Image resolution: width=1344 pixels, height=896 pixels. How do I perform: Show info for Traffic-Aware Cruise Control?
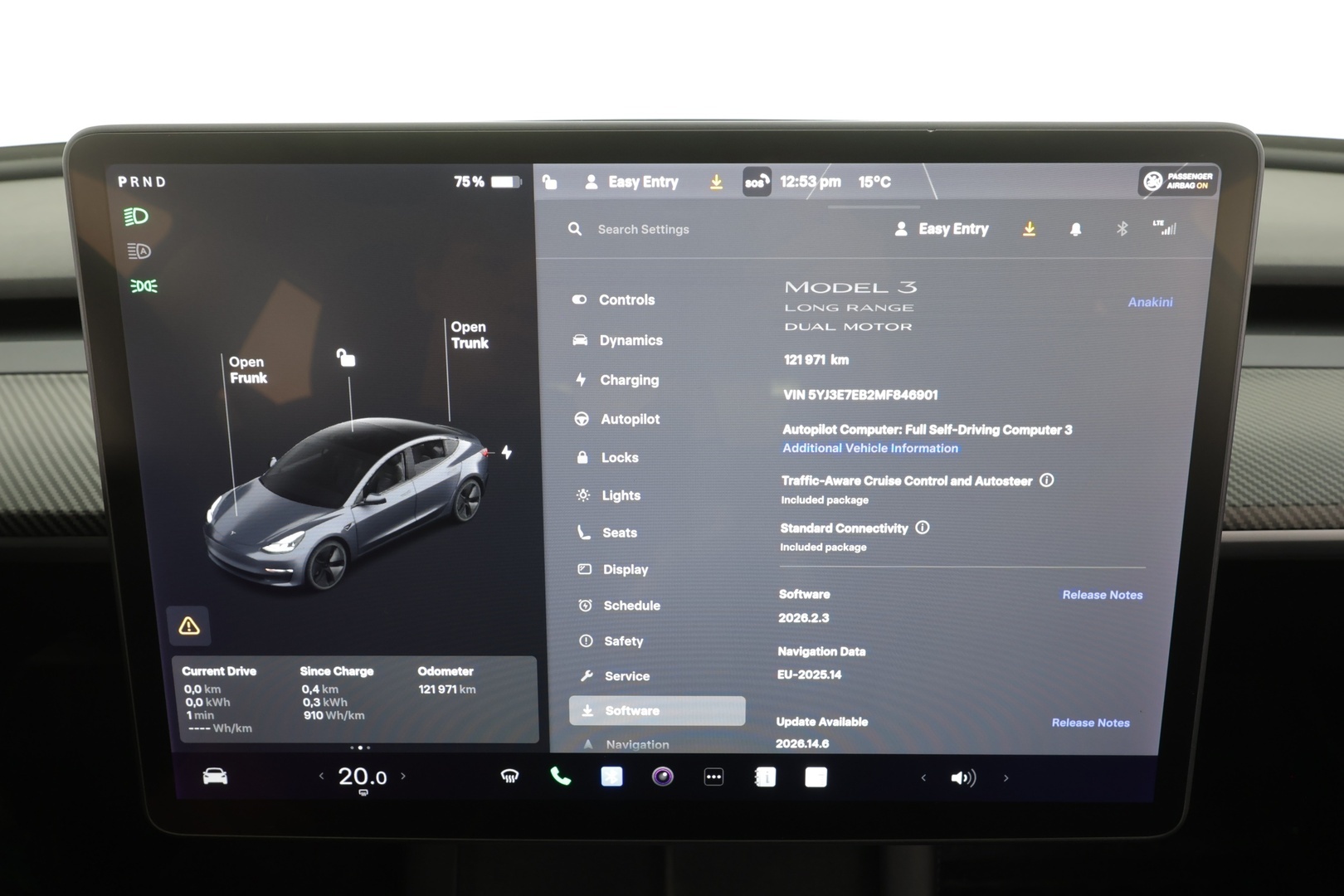[1047, 480]
